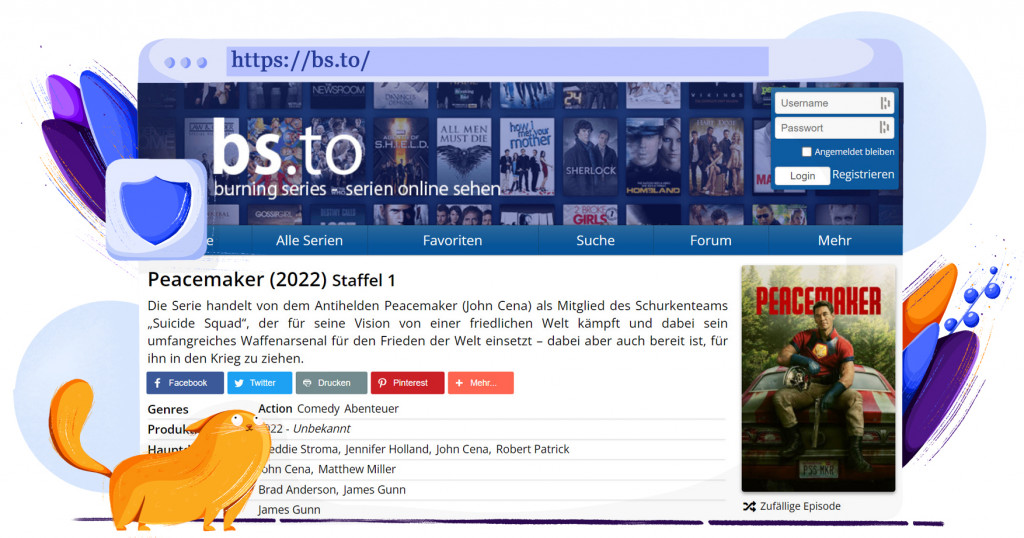
Task: Open Robert Patrick actor link
Action: (x=532, y=449)
